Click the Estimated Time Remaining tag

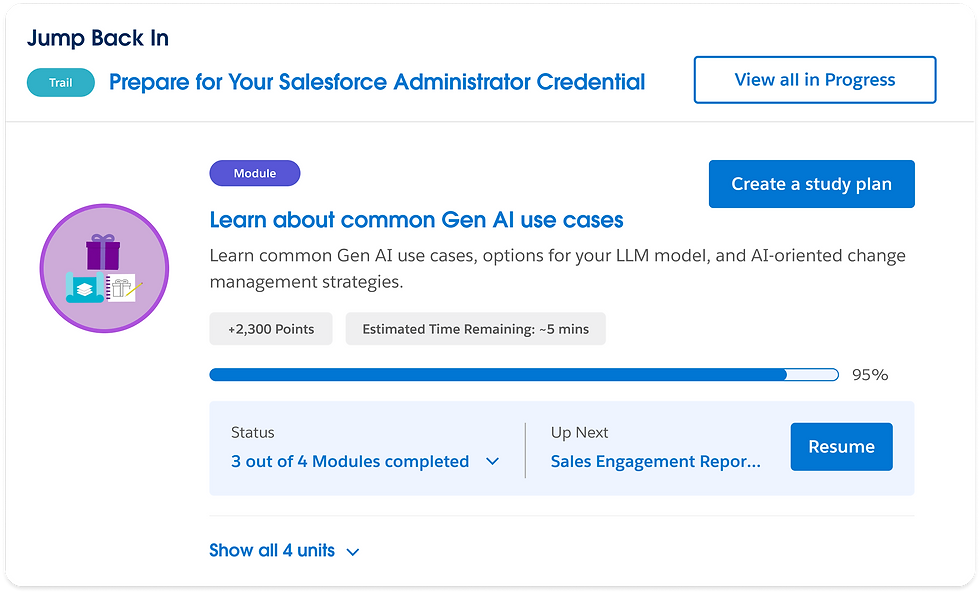(475, 329)
